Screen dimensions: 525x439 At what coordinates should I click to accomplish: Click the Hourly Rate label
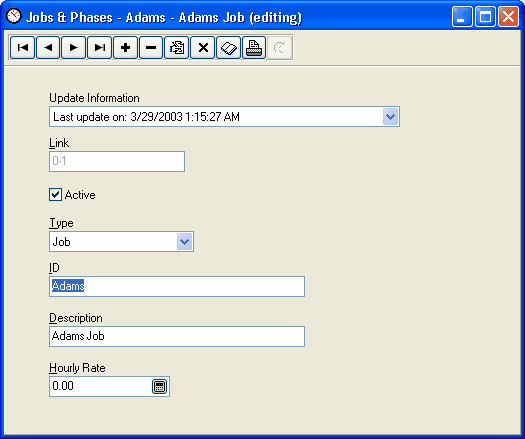[x=77, y=368]
